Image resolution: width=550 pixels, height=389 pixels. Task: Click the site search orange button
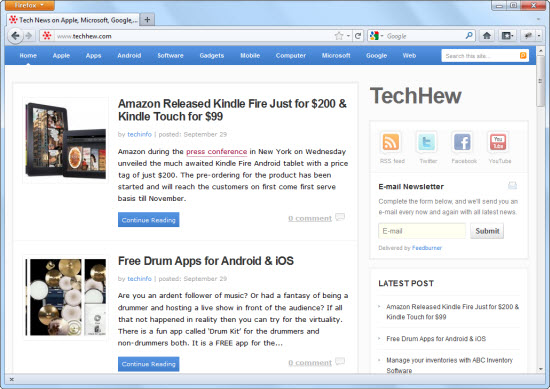tap(523, 55)
